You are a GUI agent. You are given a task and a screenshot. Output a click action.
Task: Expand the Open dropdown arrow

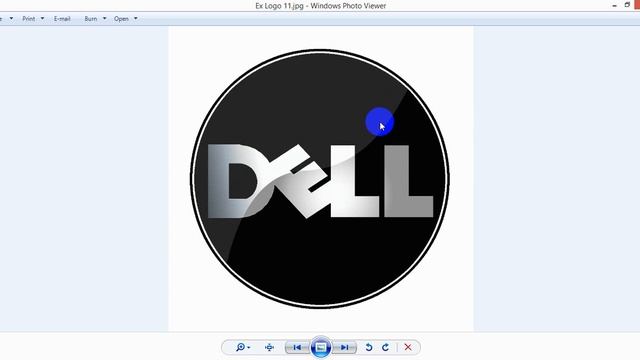[x=136, y=19]
